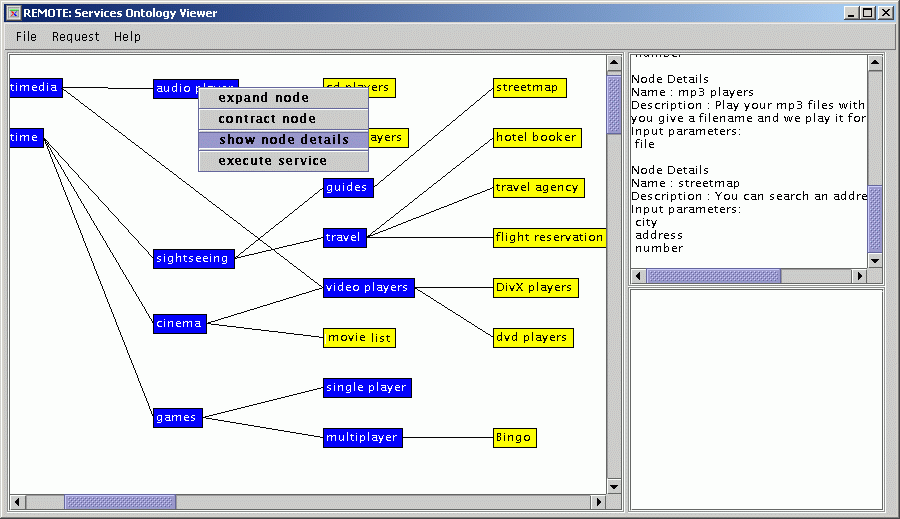This screenshot has height=519, width=900.
Task: Click details pane scroll left arrow
Action: click(638, 276)
